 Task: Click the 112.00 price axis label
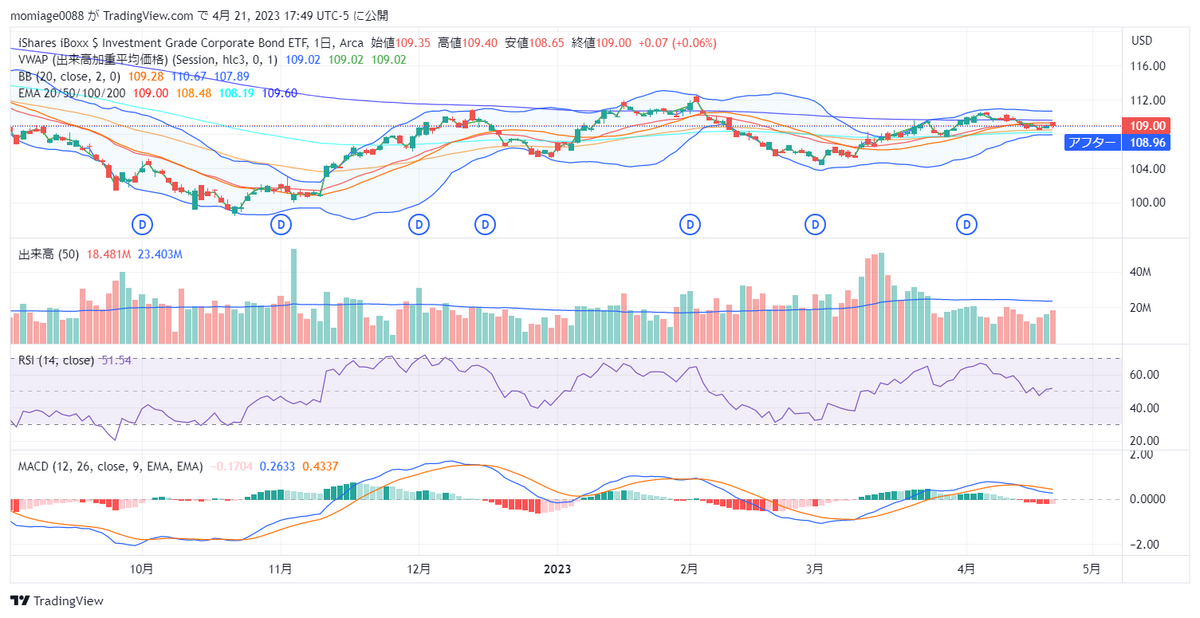1147,100
